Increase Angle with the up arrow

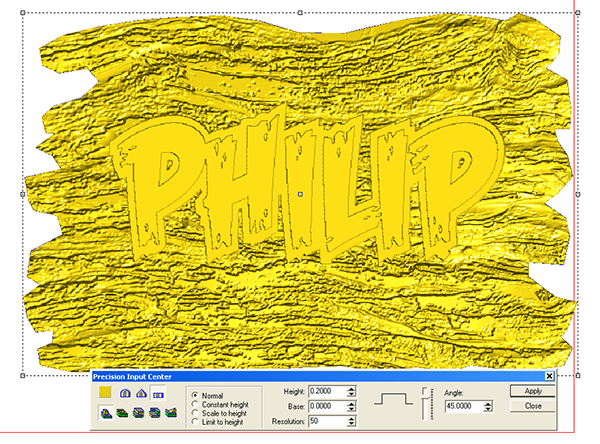488,404
